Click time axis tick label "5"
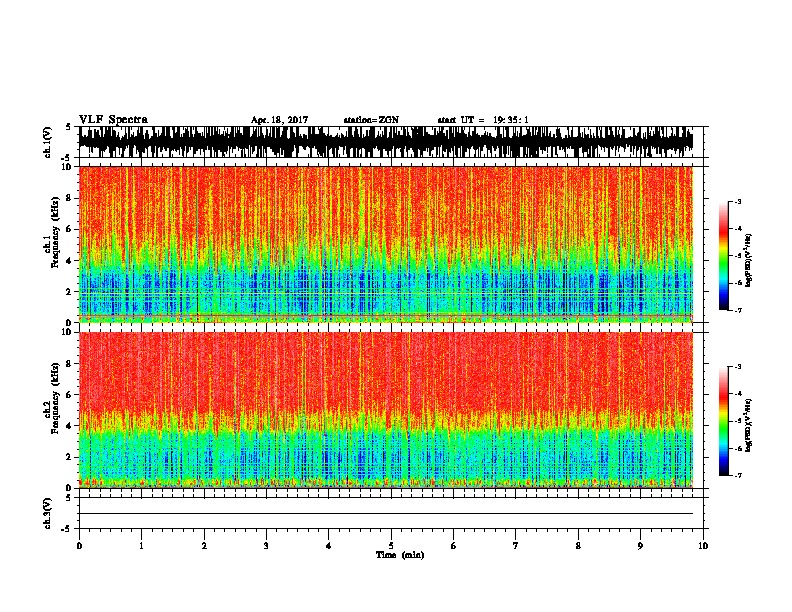 (x=391, y=545)
